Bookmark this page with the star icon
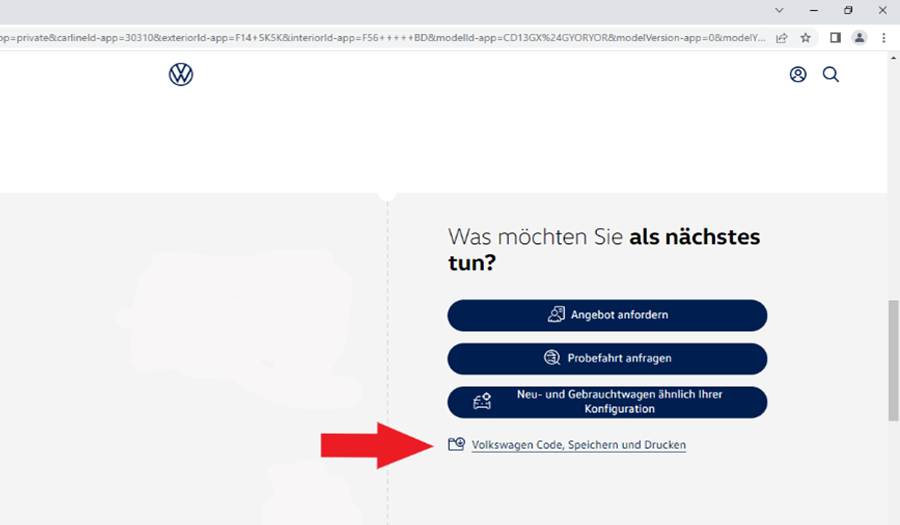900x525 pixels. click(806, 38)
